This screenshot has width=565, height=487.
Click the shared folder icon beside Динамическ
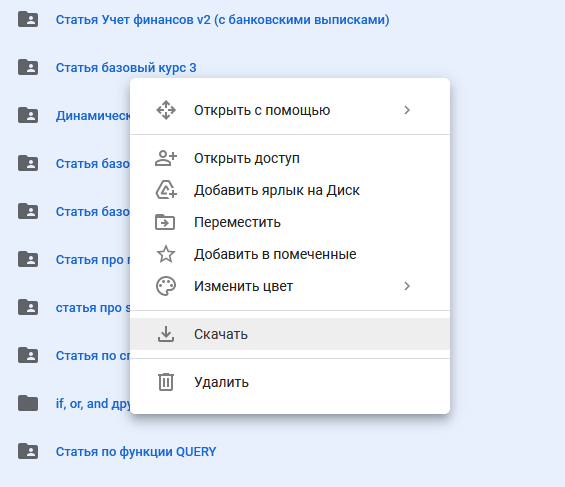pyautogui.click(x=28, y=115)
